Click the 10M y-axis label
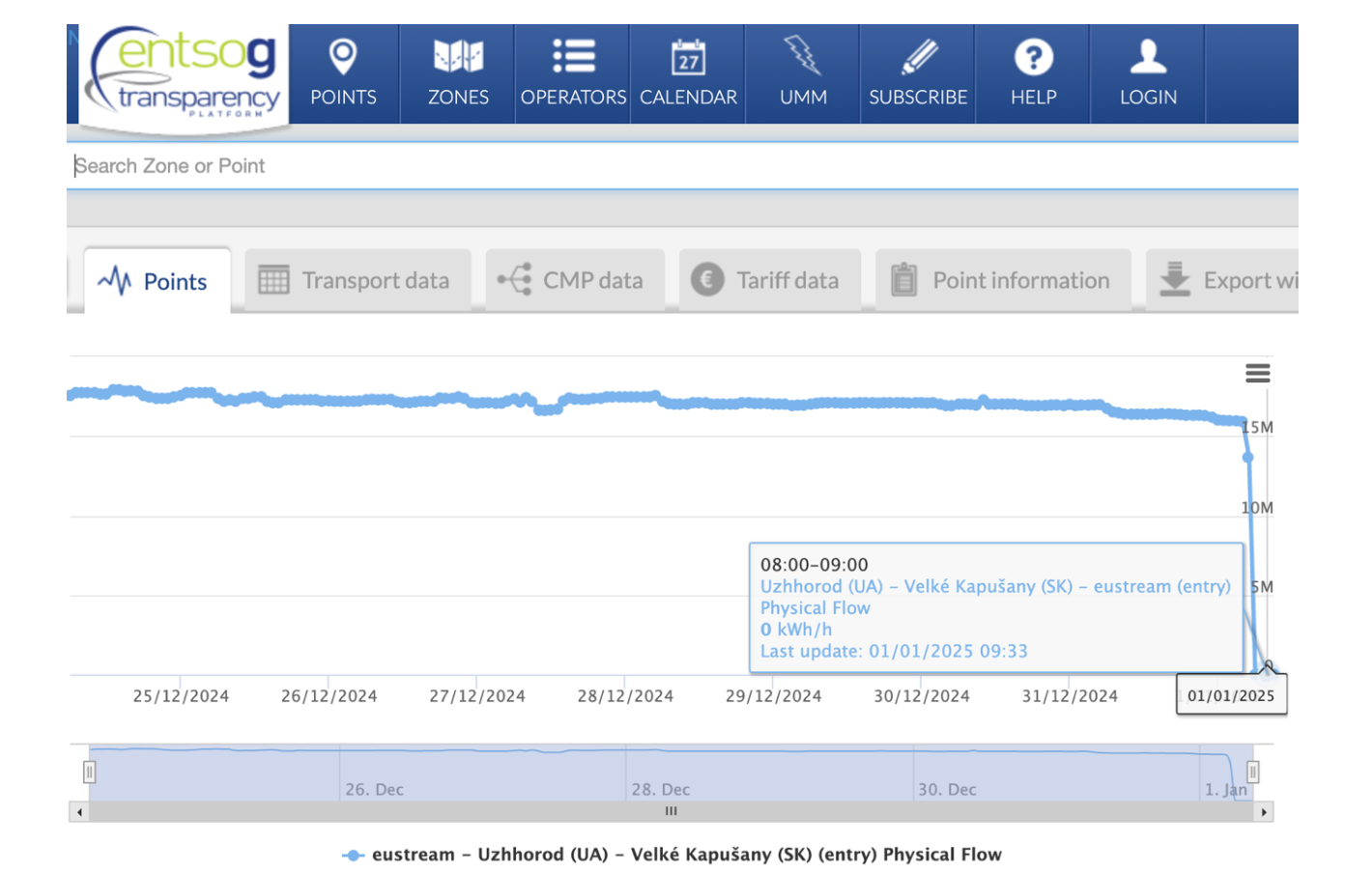Screen dimensions: 1372x873 click(x=1257, y=508)
